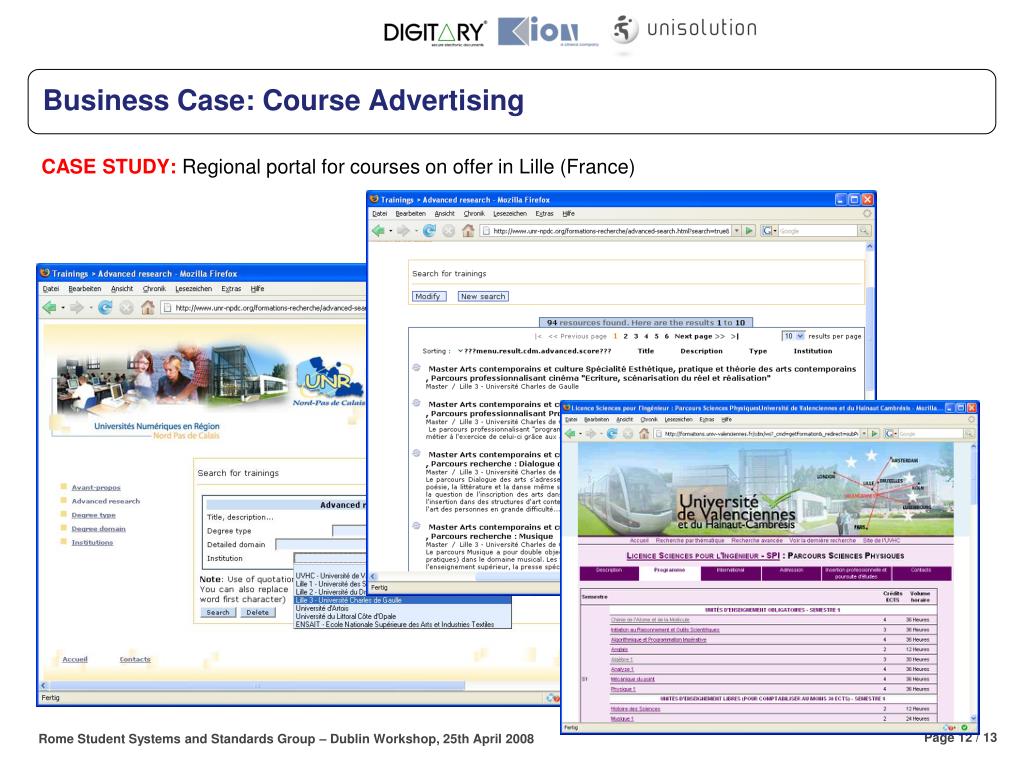Click the Home icon in the search results window

468,231
